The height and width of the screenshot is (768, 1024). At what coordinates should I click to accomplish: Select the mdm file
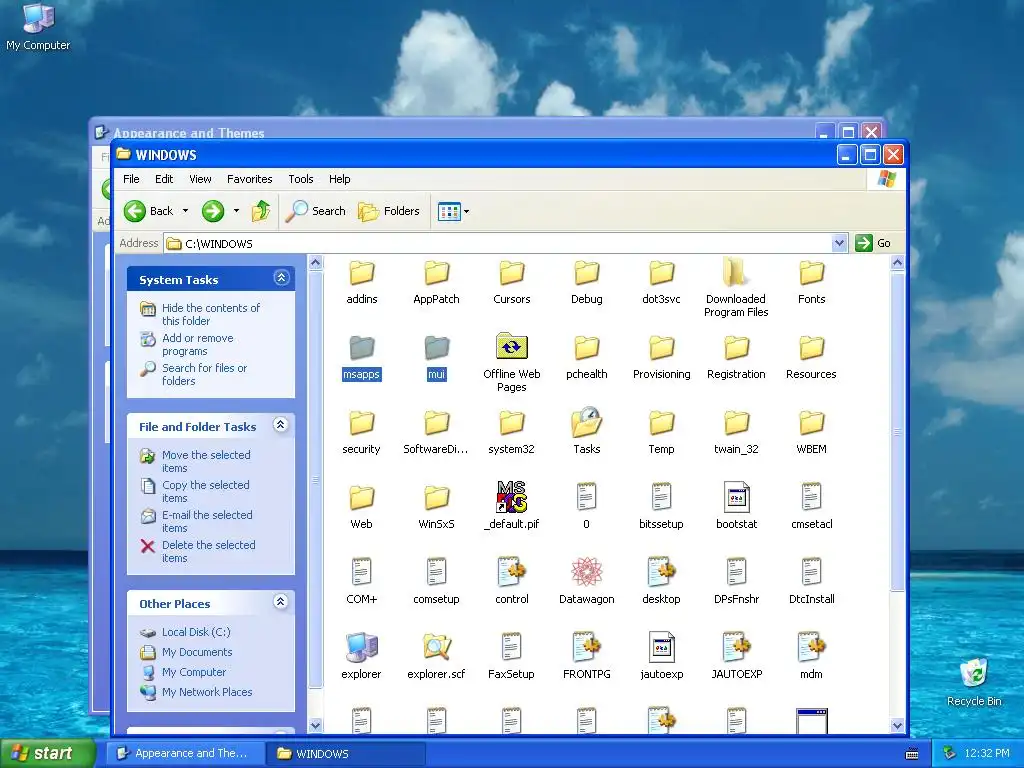click(x=811, y=656)
